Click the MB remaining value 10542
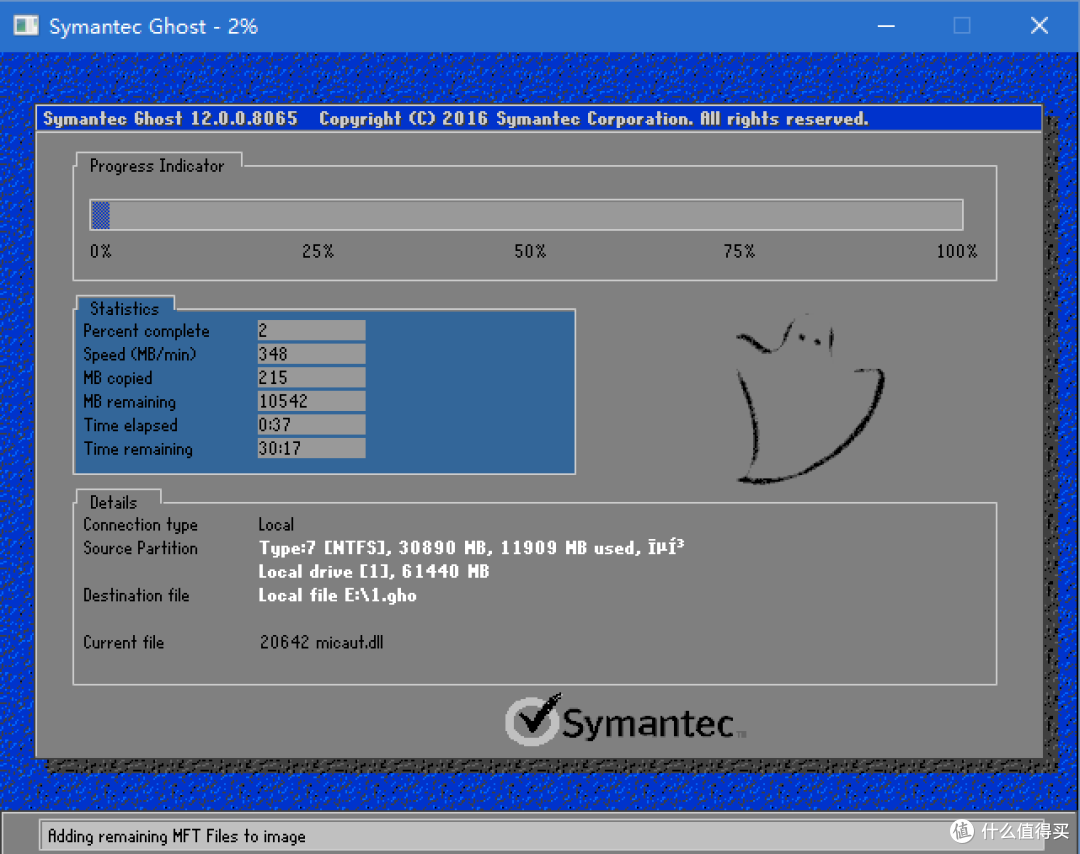 point(311,401)
